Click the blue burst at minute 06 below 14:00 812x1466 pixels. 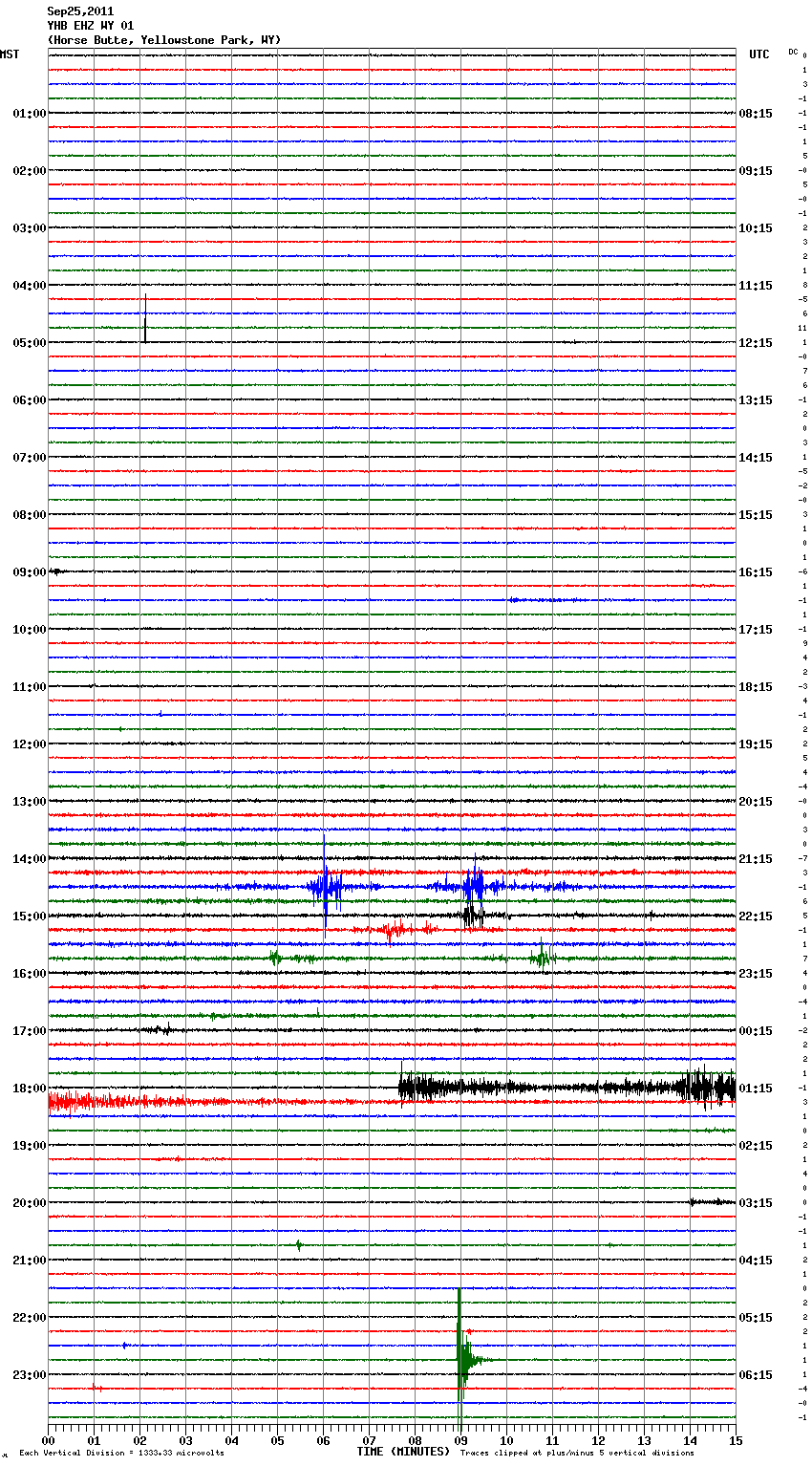point(326,888)
